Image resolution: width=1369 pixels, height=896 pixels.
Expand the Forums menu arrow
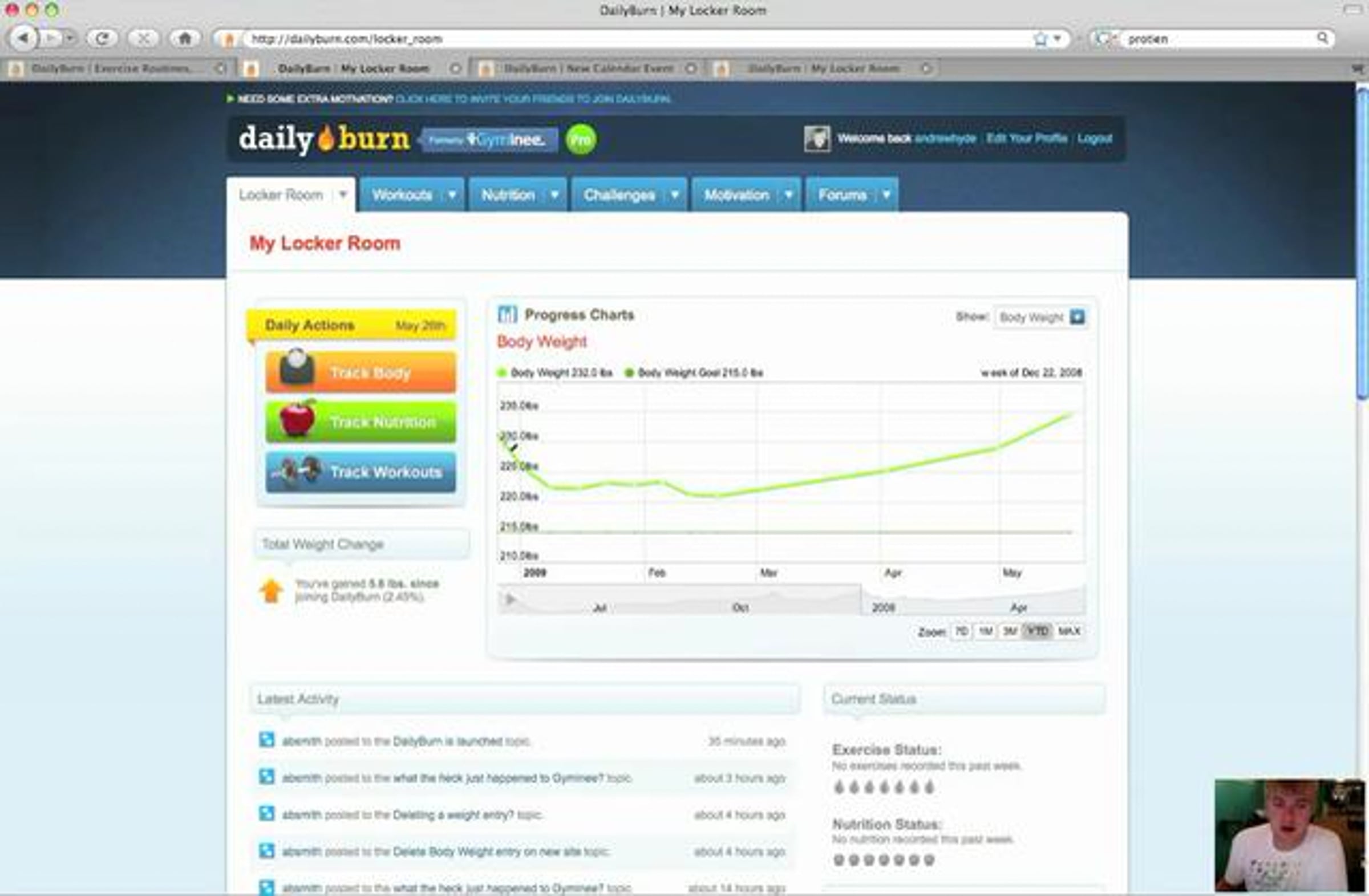[886, 195]
